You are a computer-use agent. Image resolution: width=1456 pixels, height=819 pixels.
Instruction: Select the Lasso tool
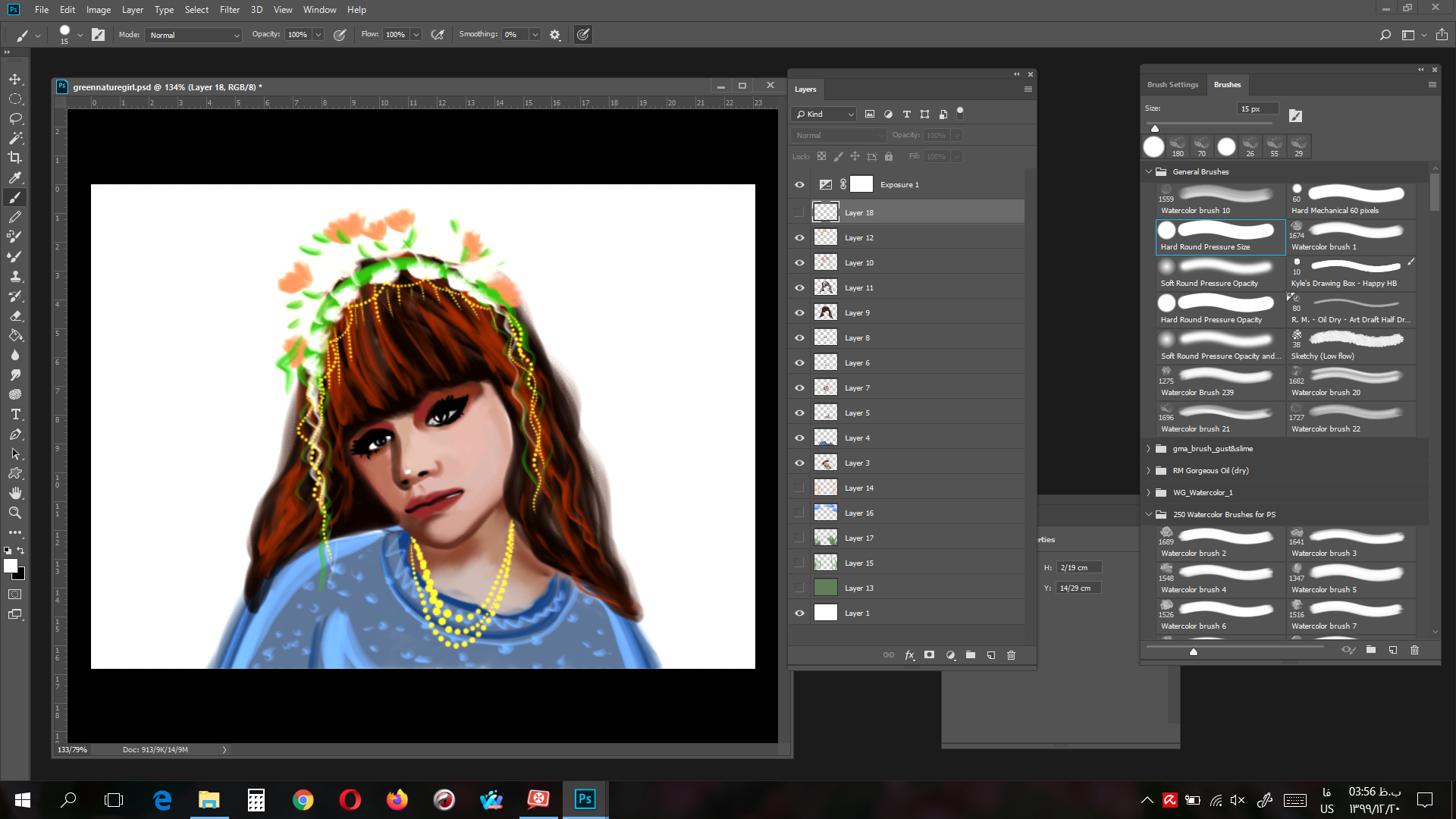15,118
